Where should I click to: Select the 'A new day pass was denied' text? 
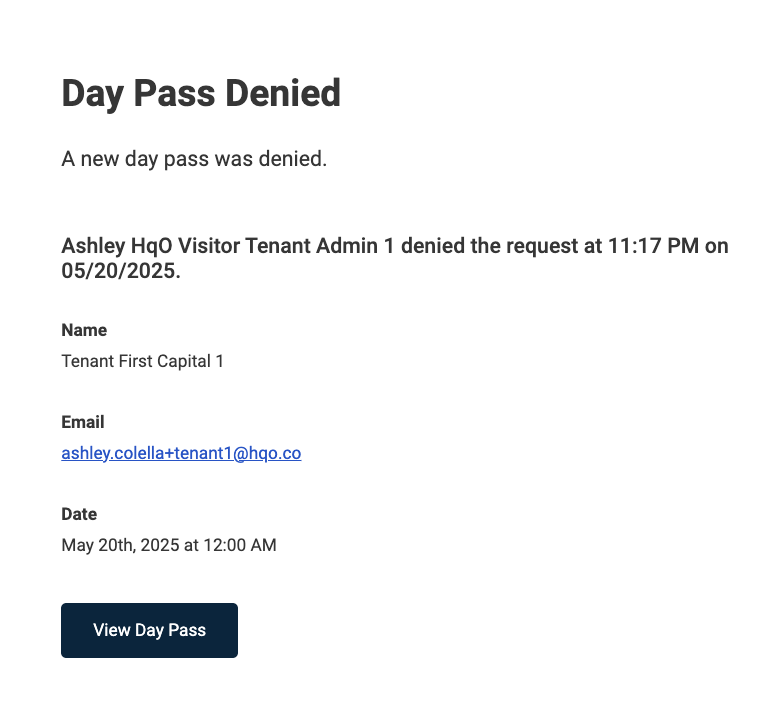coord(194,159)
